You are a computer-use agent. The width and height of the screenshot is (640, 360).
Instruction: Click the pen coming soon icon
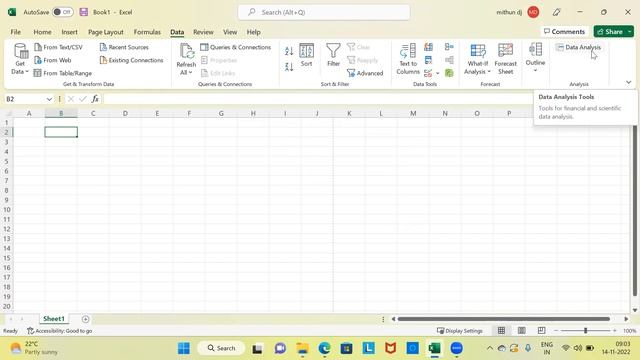tap(556, 12)
